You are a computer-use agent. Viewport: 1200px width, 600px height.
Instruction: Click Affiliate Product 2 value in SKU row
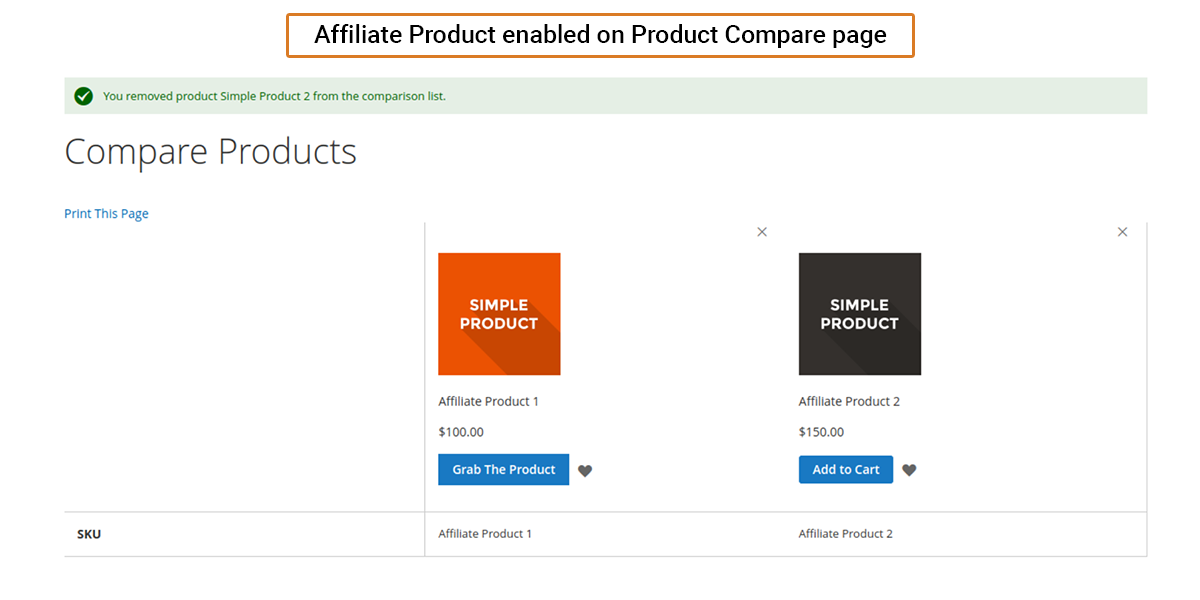pos(845,534)
